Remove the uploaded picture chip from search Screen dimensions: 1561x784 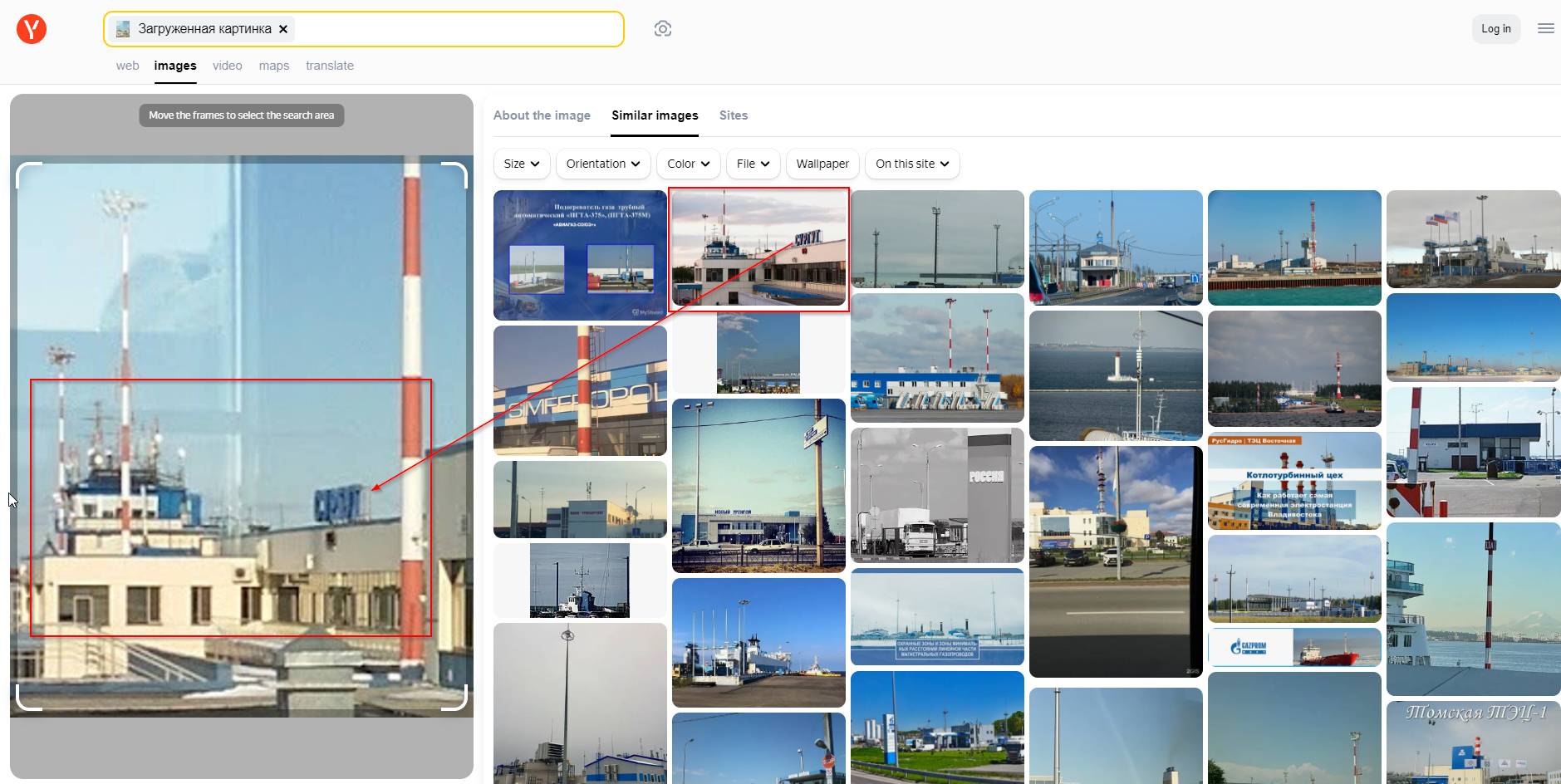[283, 29]
